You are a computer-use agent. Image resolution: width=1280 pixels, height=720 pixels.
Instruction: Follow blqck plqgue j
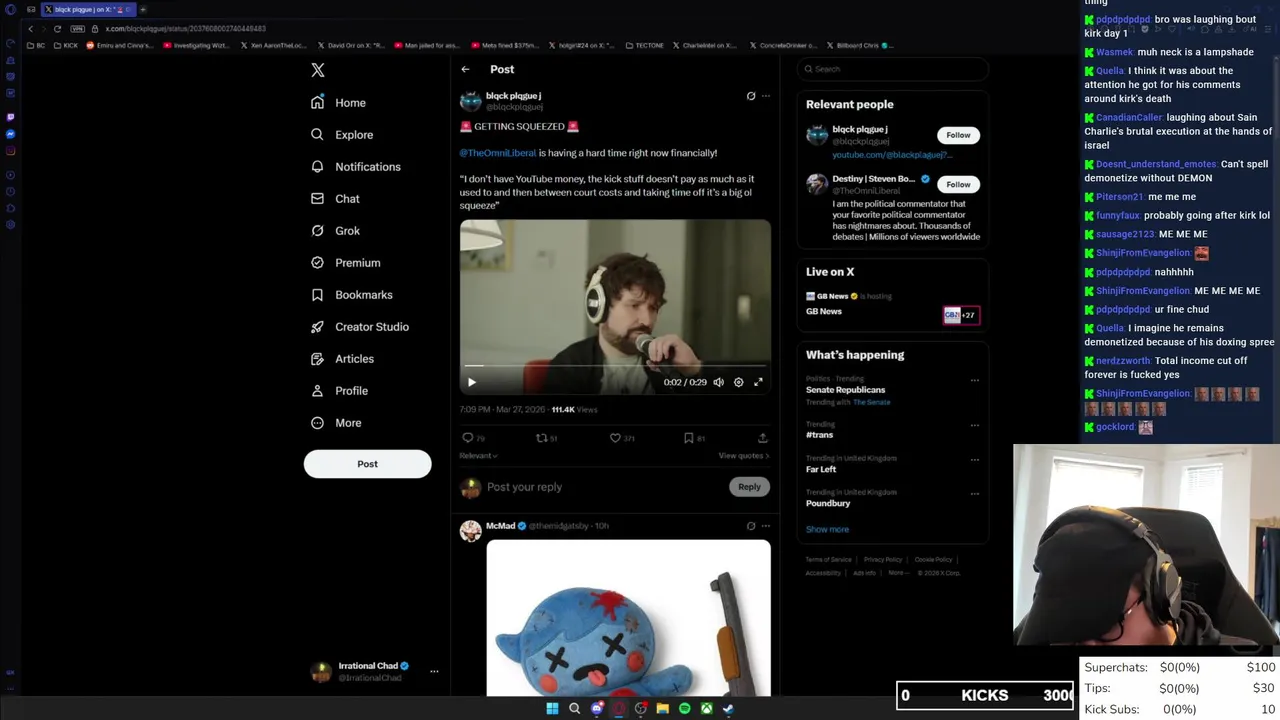tap(958, 135)
